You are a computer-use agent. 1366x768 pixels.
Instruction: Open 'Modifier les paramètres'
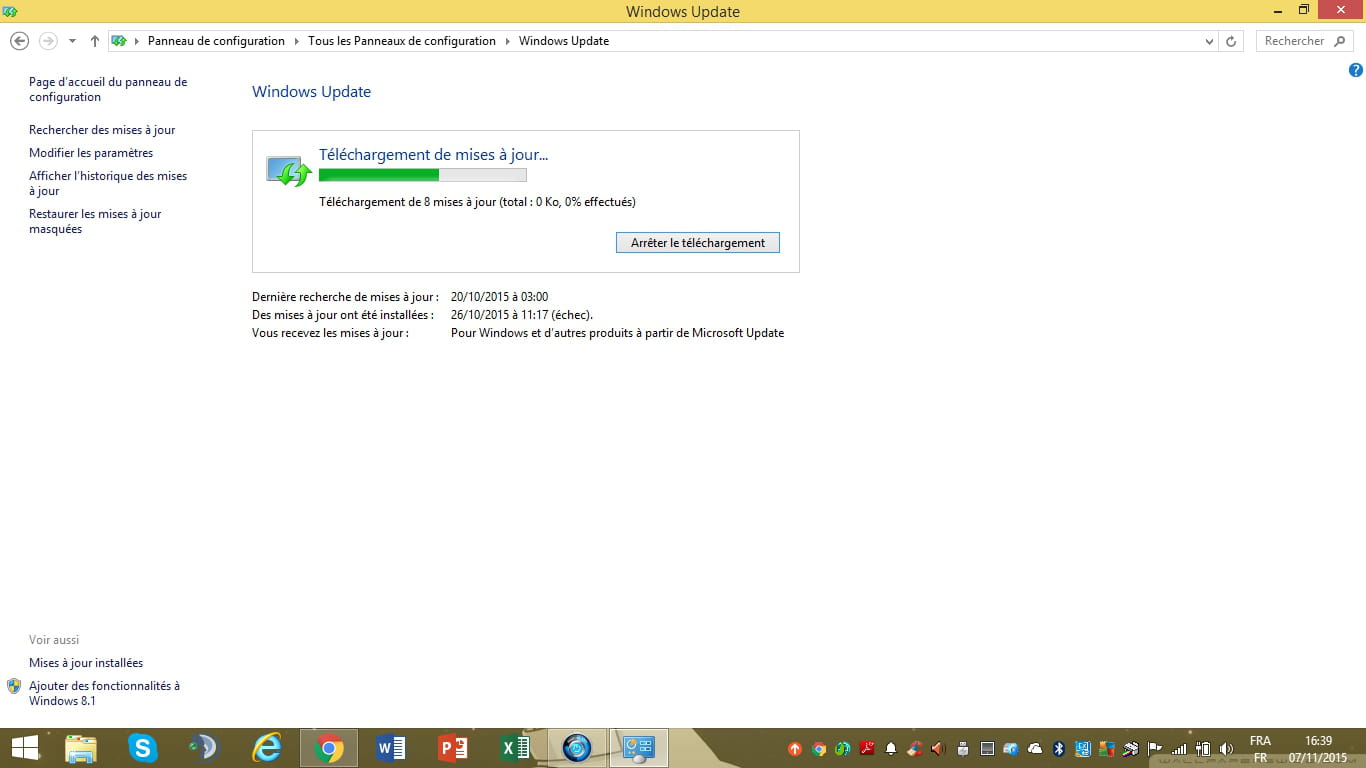(x=91, y=153)
